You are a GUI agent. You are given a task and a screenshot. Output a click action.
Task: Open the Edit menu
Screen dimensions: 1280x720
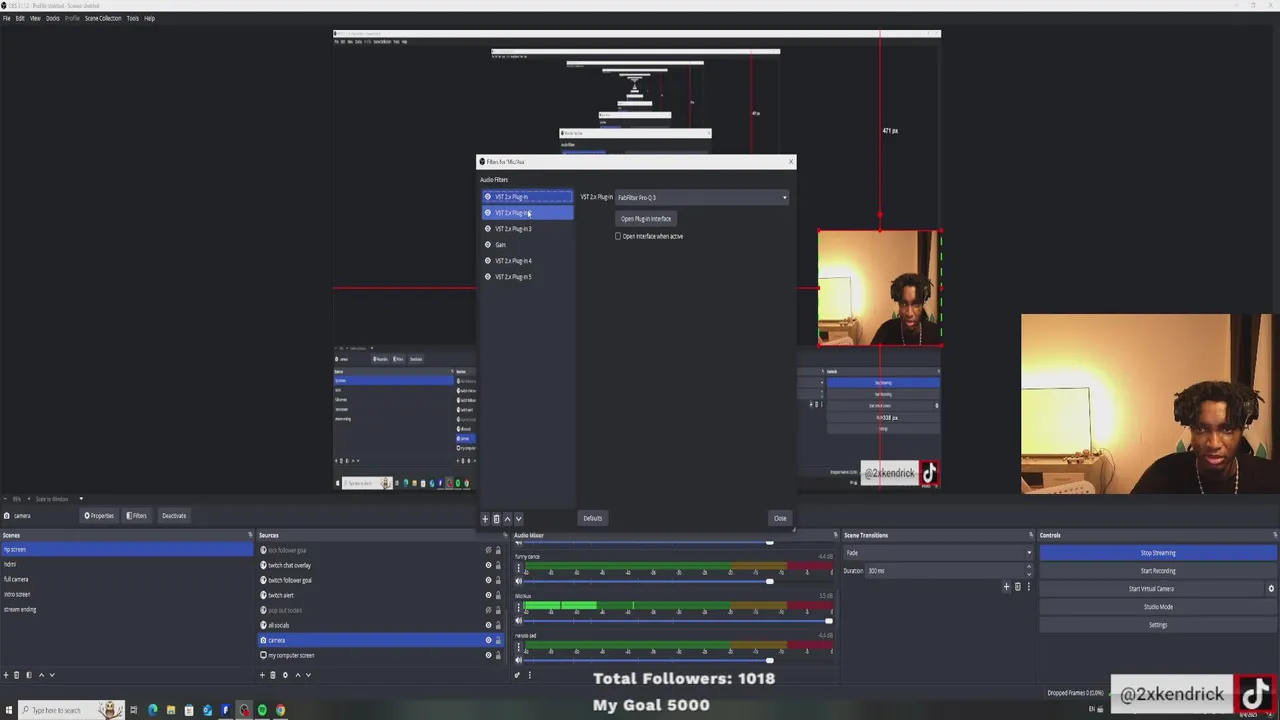coord(20,18)
